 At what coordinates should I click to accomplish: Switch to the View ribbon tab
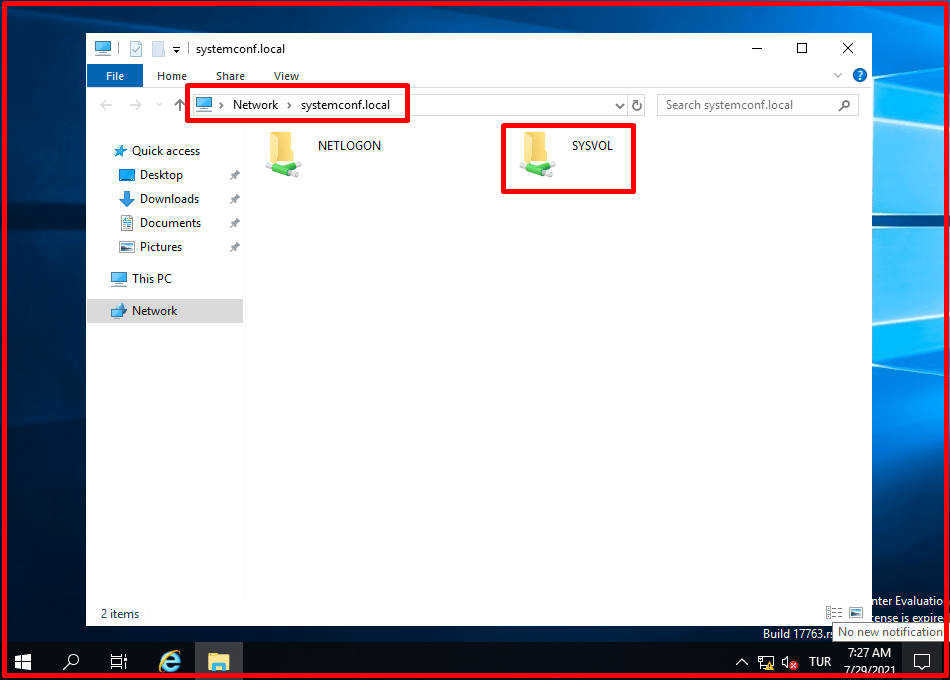pyautogui.click(x=286, y=76)
